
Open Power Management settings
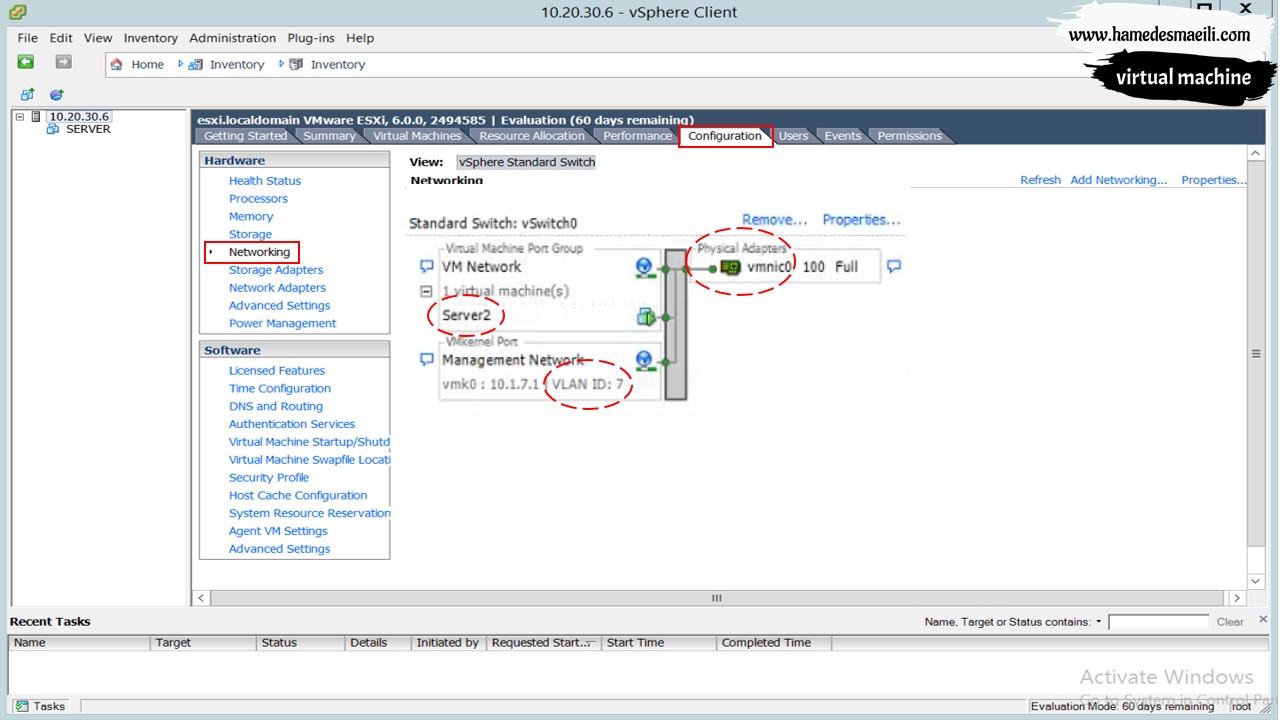coord(282,324)
